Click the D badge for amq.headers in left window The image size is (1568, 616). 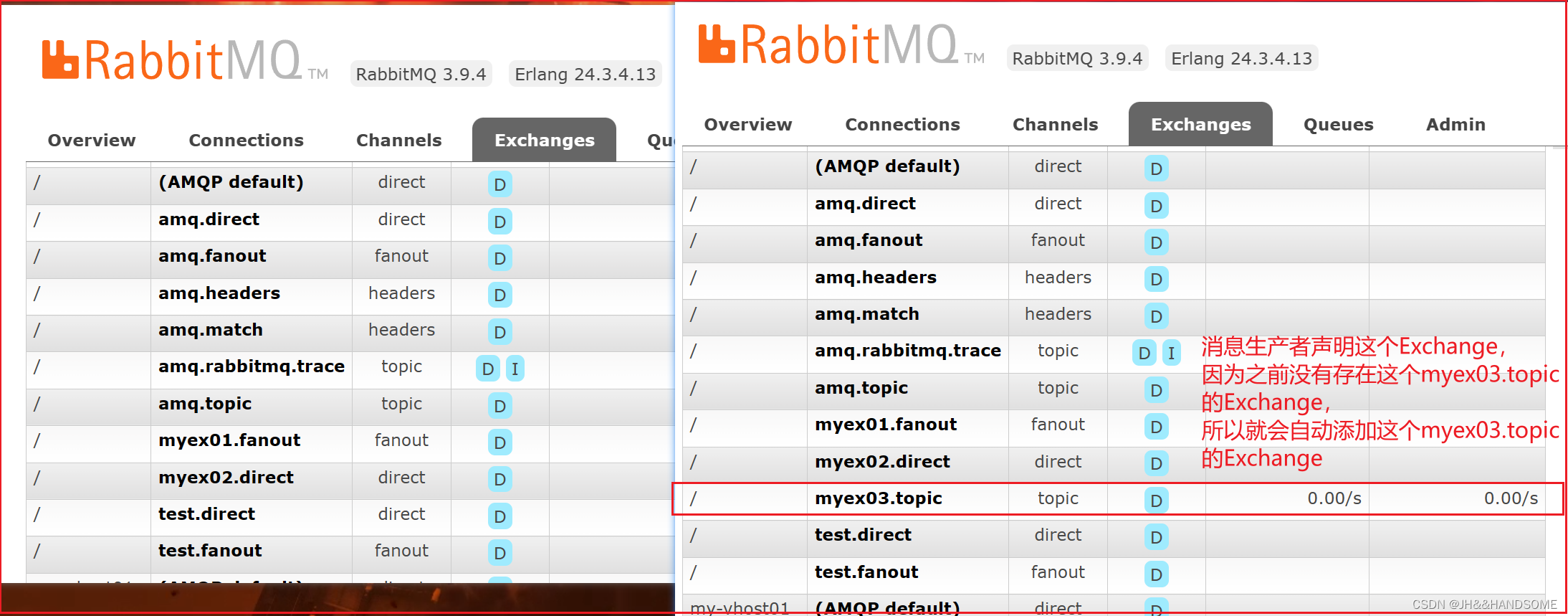point(500,295)
